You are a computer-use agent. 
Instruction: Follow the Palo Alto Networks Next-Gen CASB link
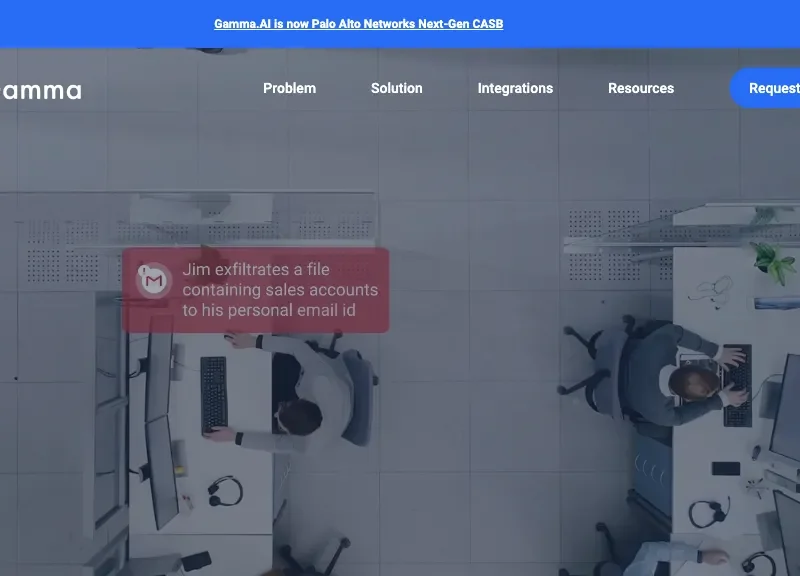click(358, 24)
